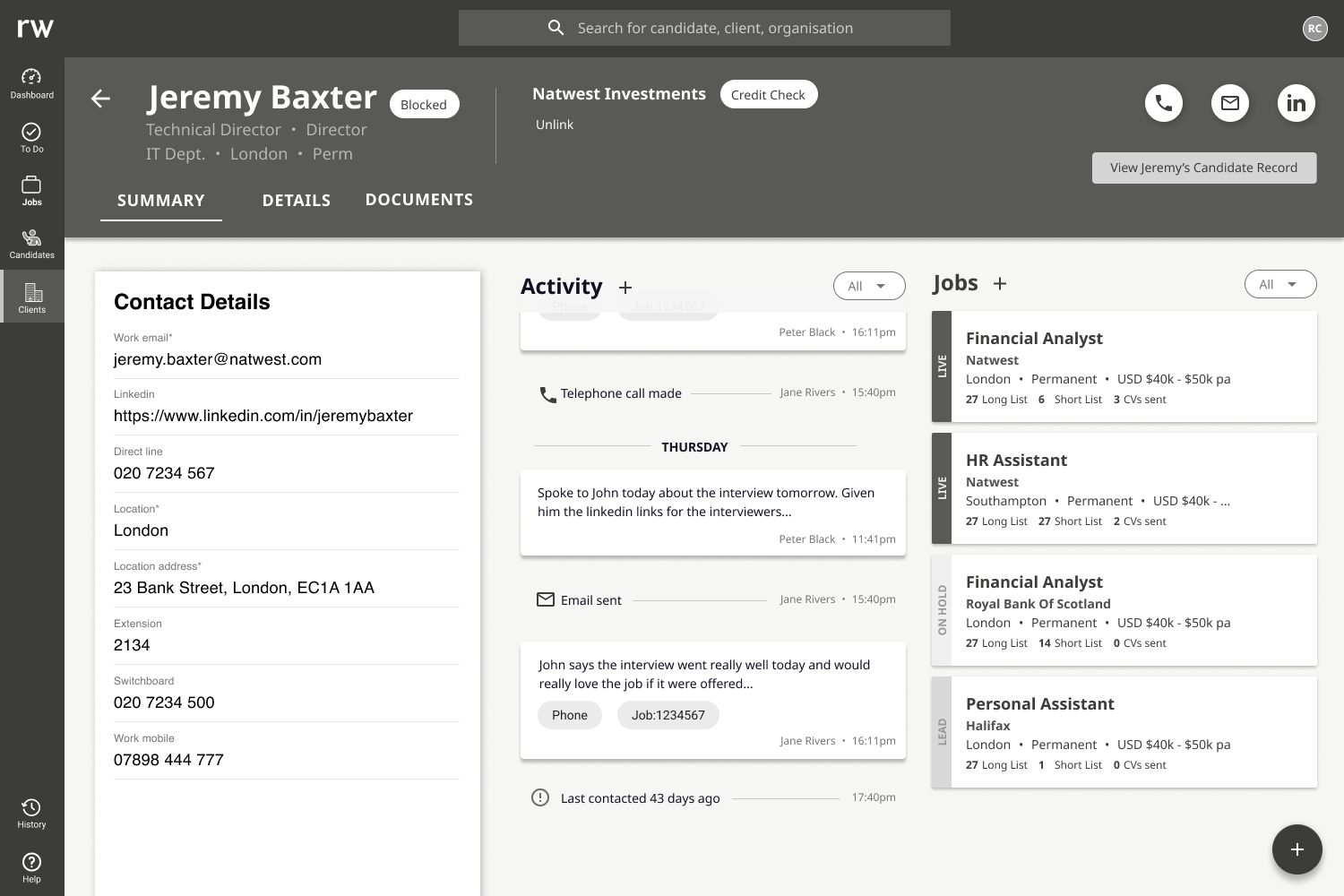Click extension value 2134
Screen dimensions: 1344x896
pos(132,645)
